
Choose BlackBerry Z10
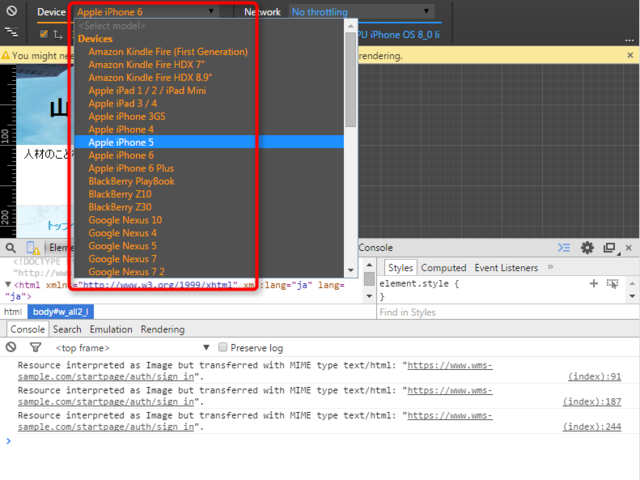(x=209, y=194)
